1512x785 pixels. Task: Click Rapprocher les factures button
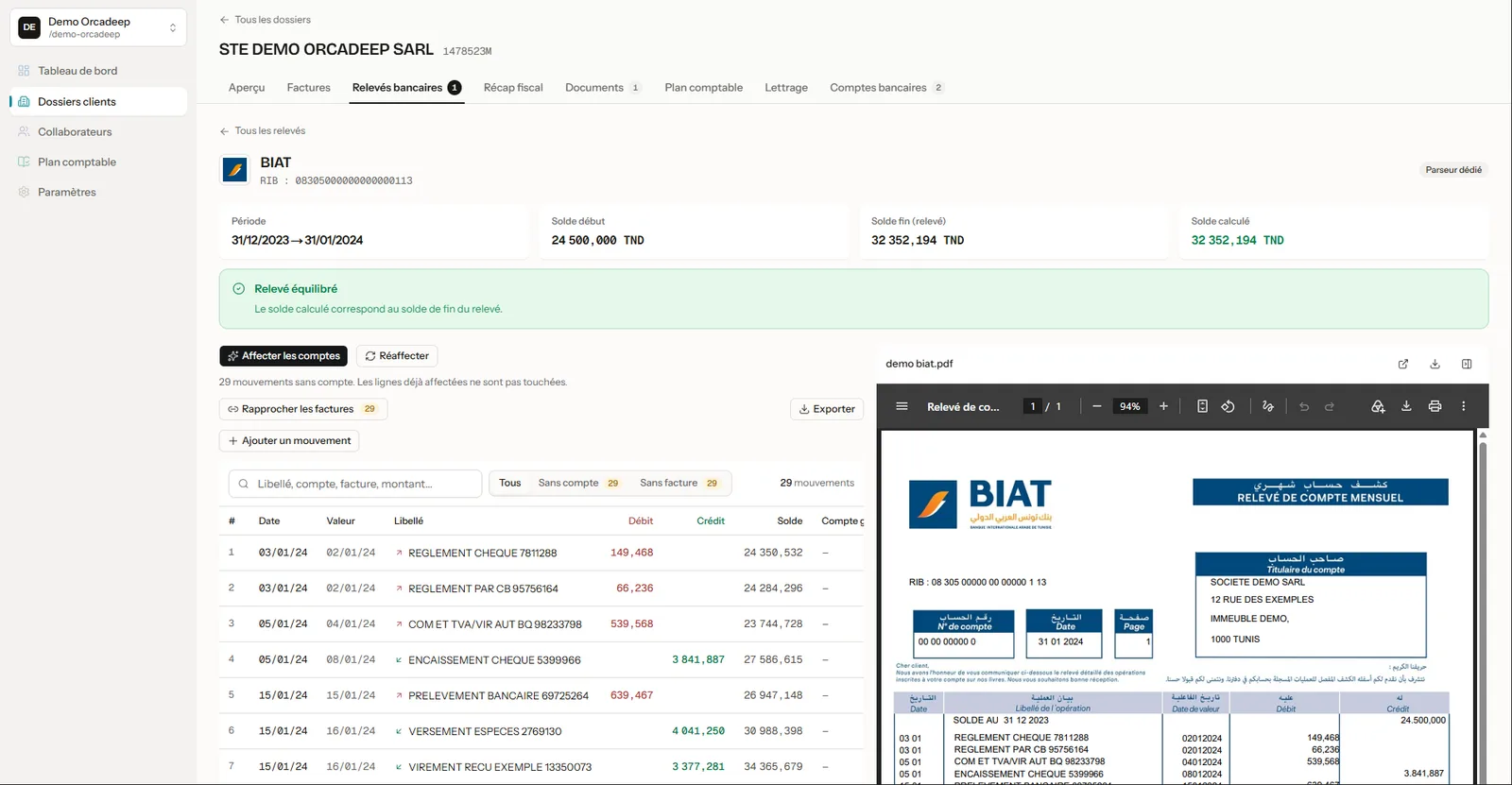(303, 409)
